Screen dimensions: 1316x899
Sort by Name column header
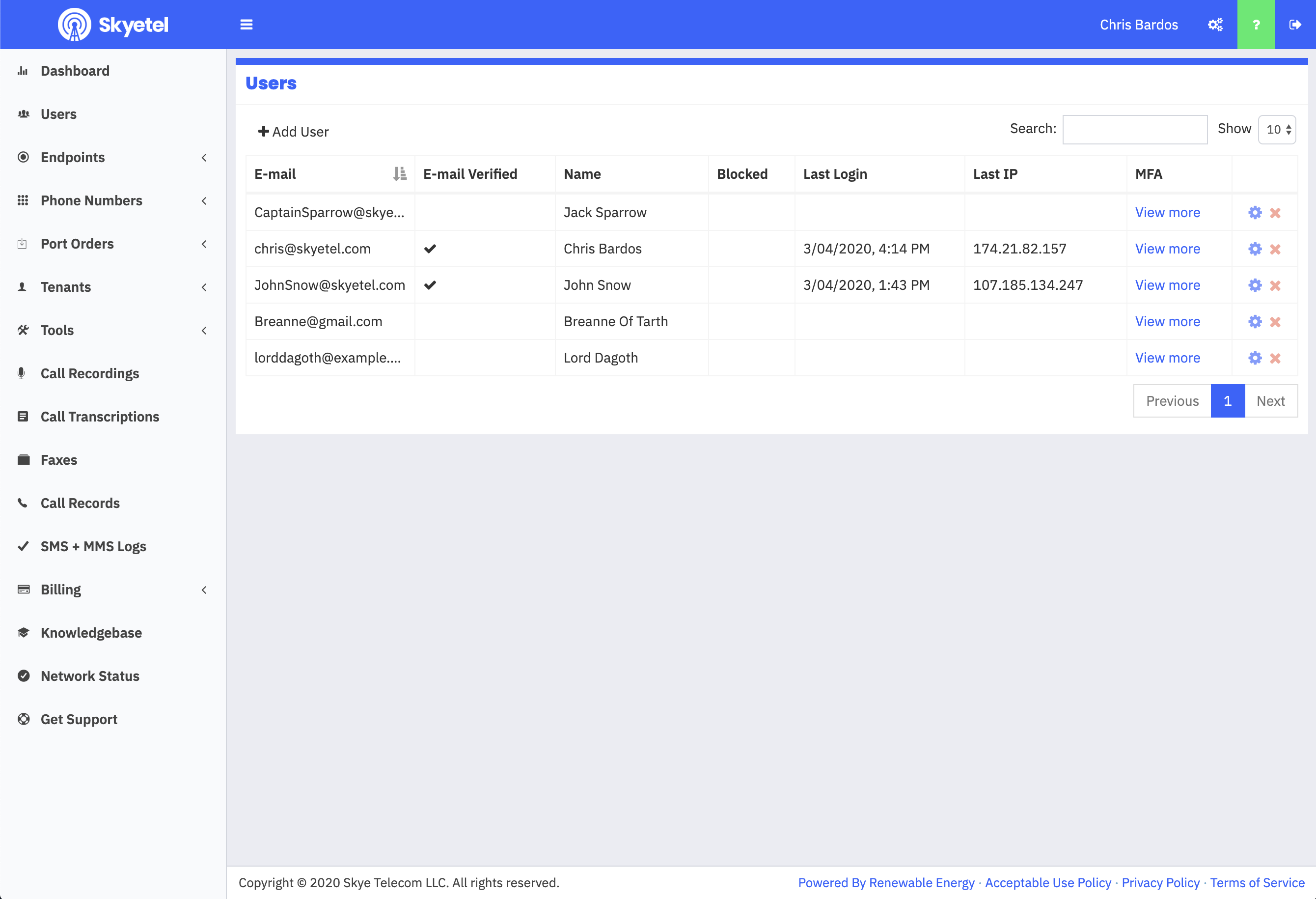(631, 174)
